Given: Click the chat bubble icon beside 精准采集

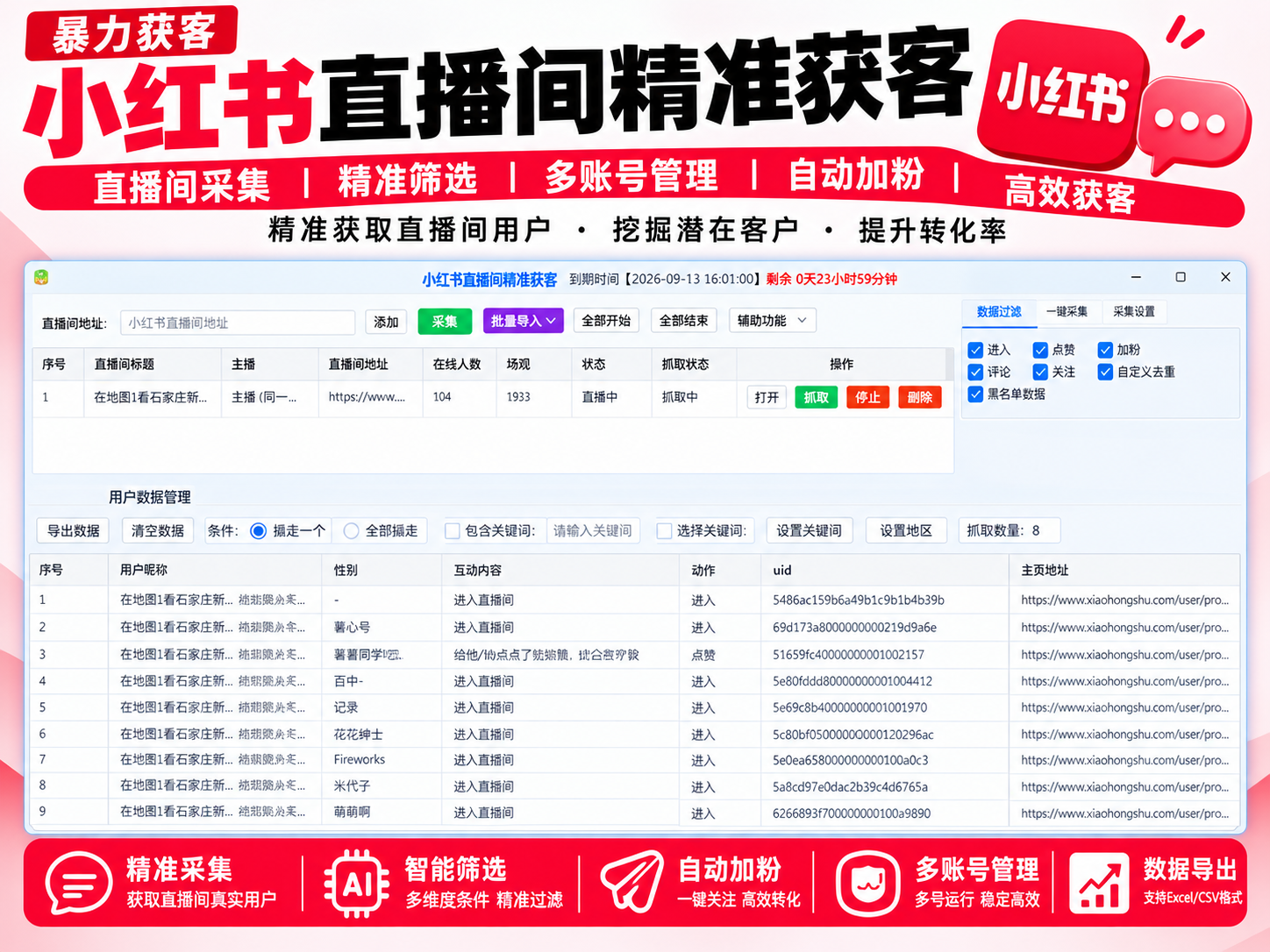Looking at the screenshot, I should (x=79, y=884).
